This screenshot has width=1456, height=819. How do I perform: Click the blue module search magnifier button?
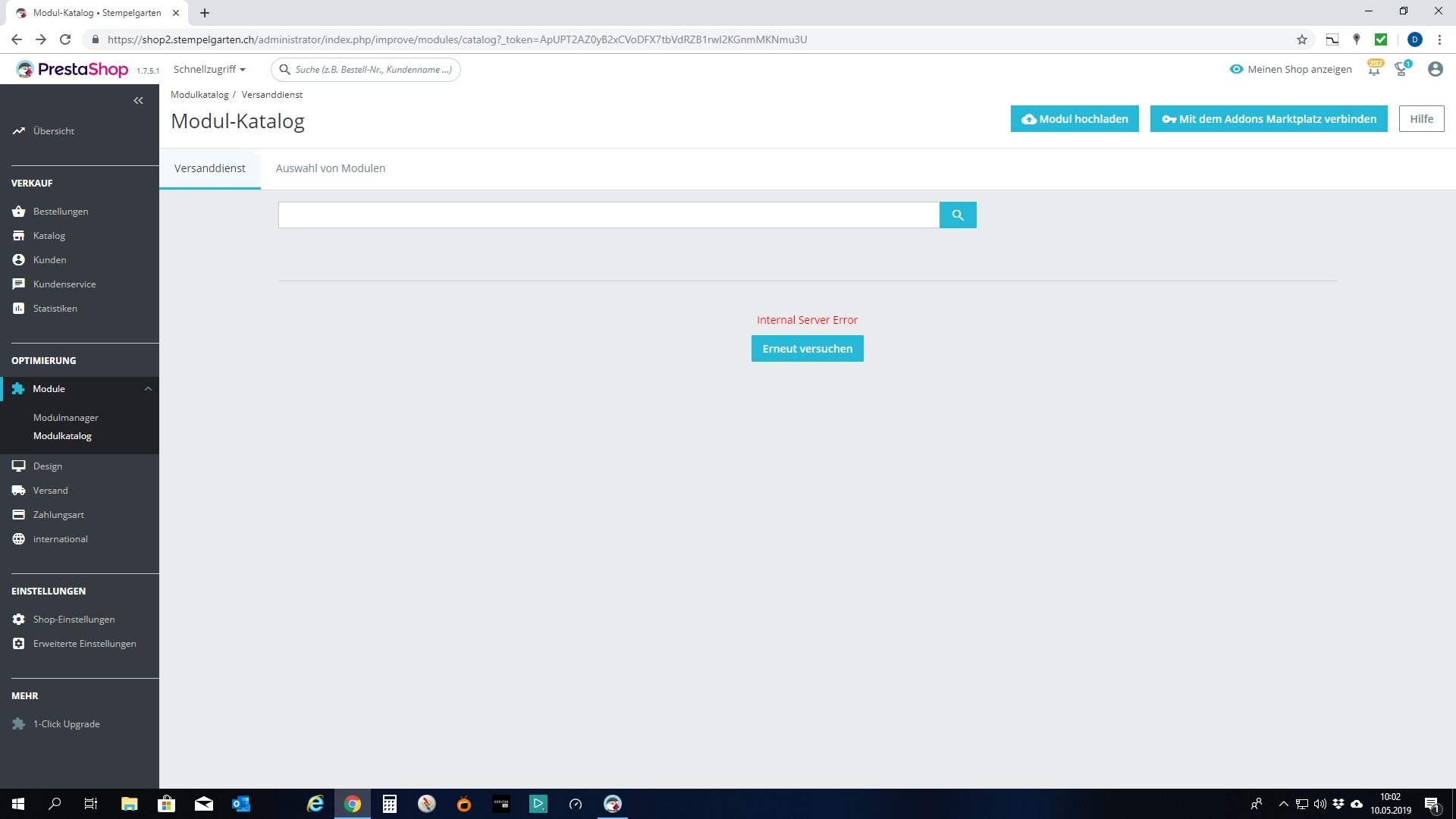(958, 215)
